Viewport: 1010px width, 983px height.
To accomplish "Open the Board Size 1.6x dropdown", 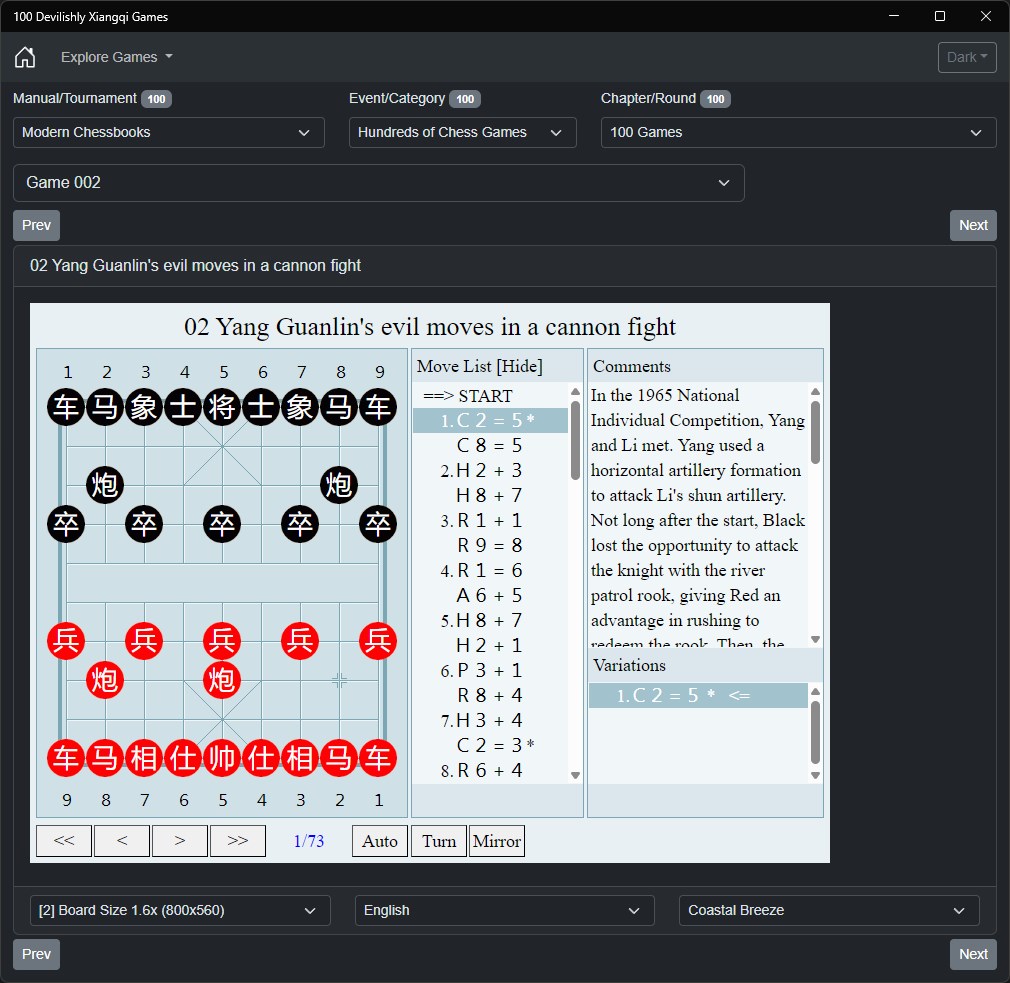I will [180, 910].
